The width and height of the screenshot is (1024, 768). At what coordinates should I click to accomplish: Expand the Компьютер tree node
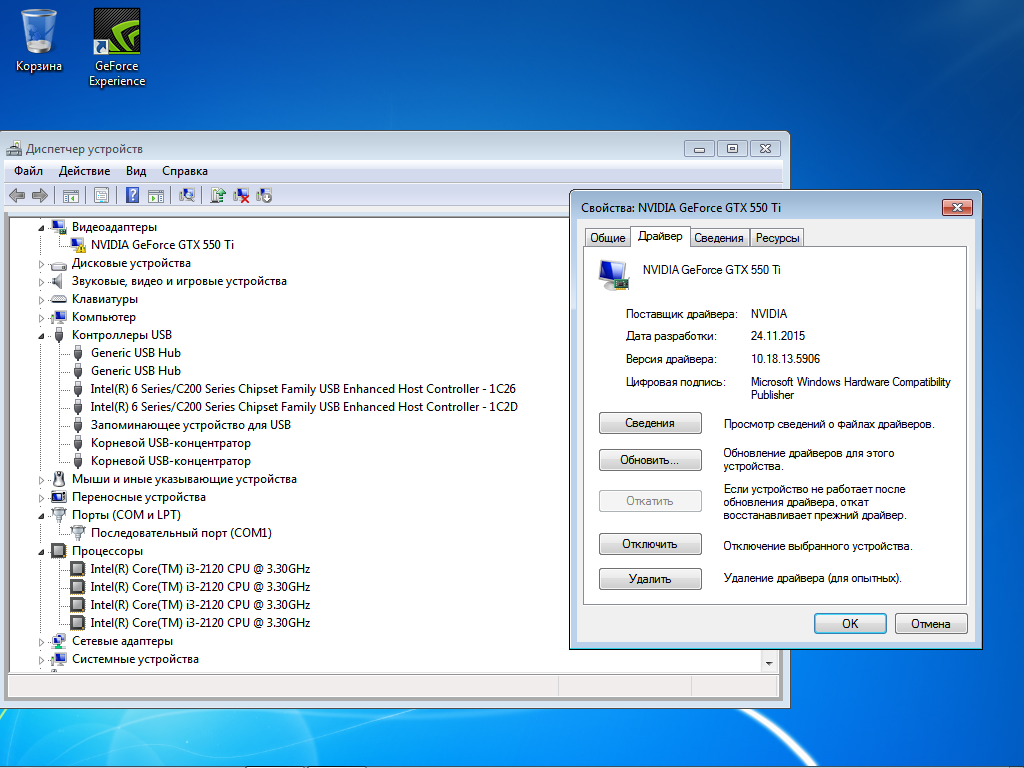41,318
